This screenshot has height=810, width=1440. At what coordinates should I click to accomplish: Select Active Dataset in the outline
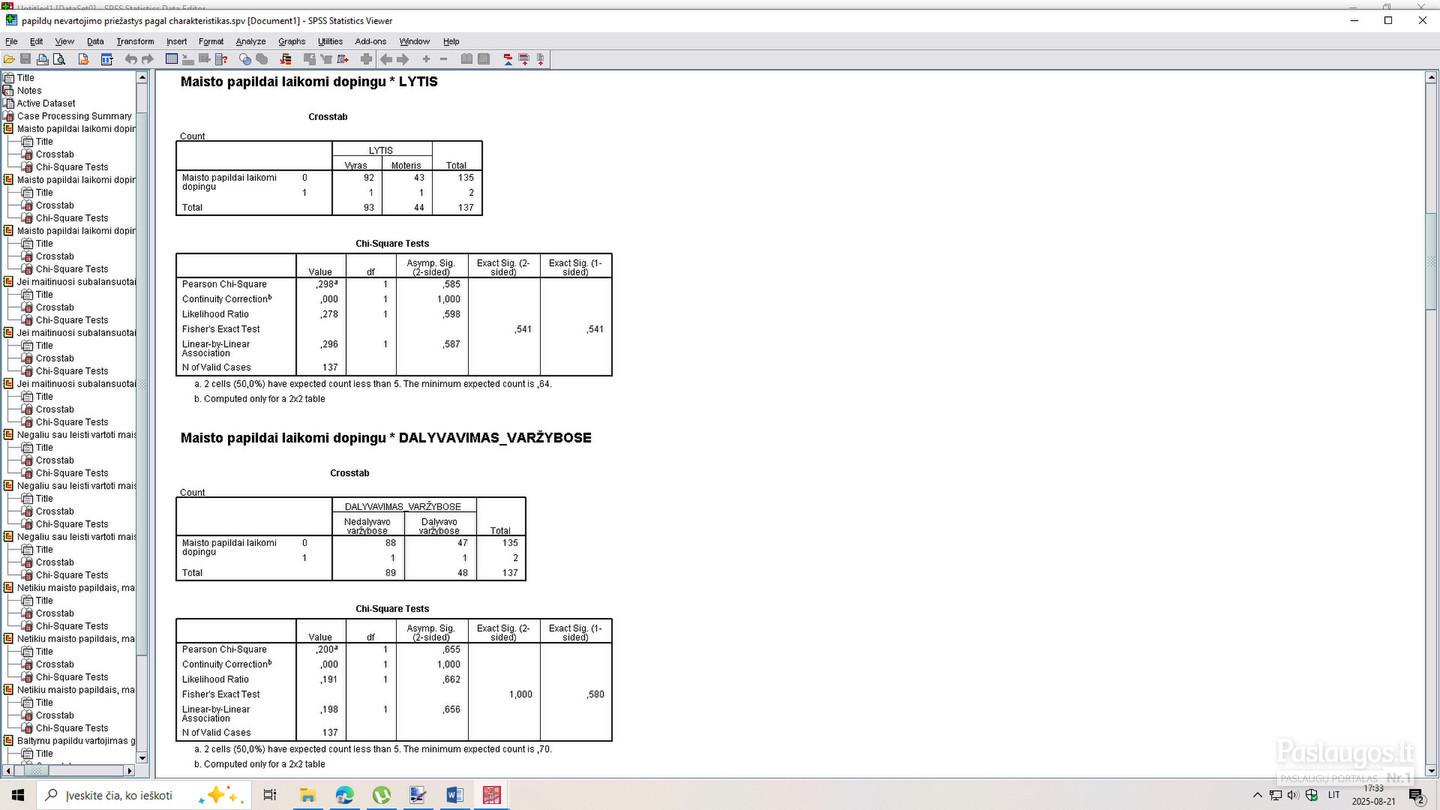tap(46, 104)
